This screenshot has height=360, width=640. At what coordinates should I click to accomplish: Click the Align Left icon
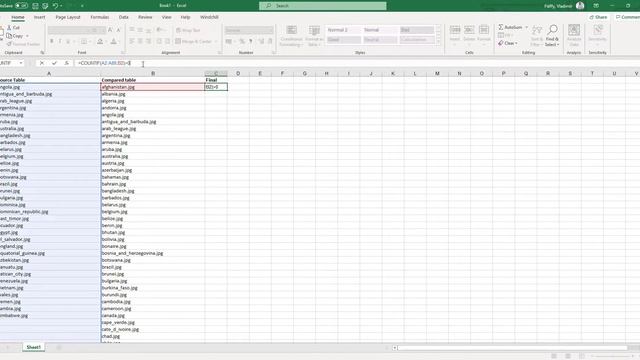[132, 41]
